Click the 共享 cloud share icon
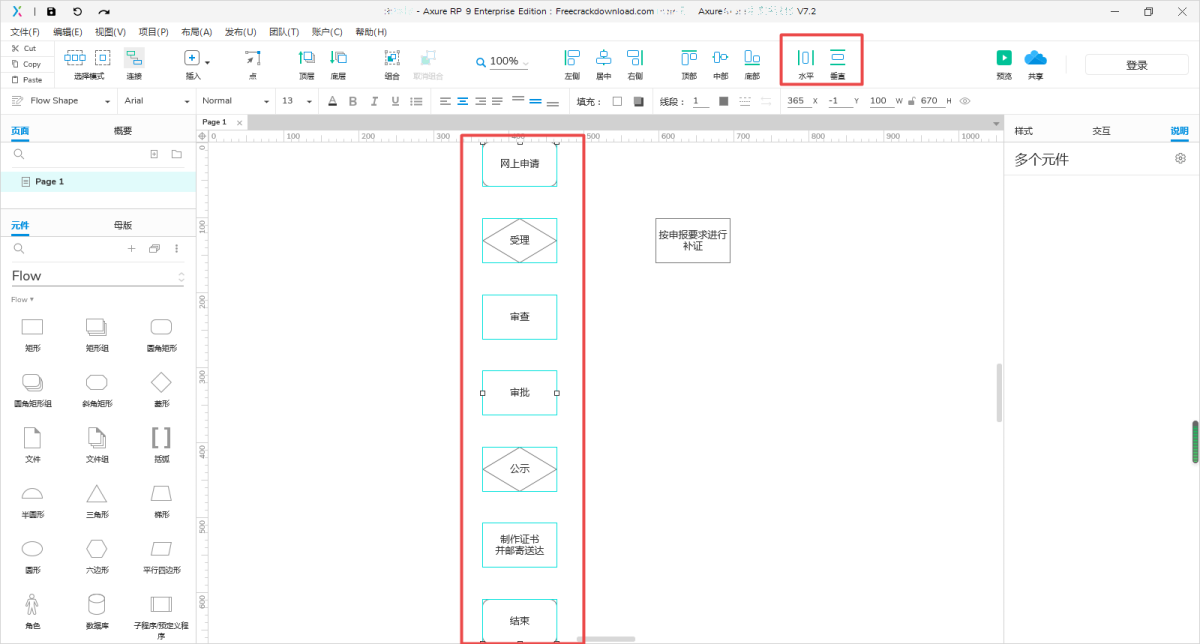 pos(1035,59)
